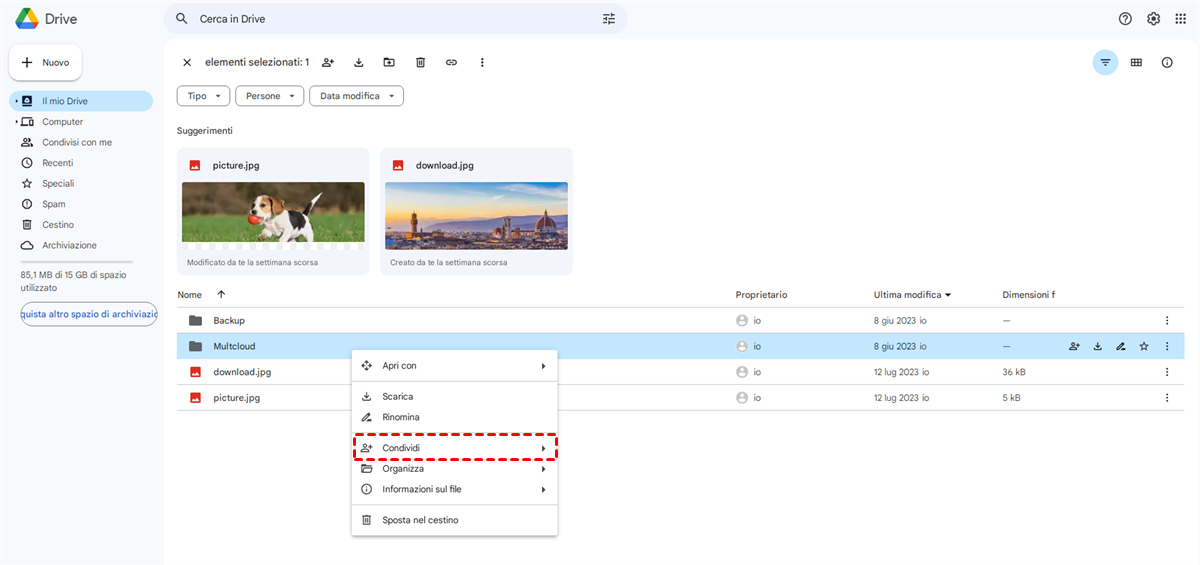The width and height of the screenshot is (1200, 565).
Task: Choose Sposta nel cestino in context menu
Action: [x=454, y=520]
